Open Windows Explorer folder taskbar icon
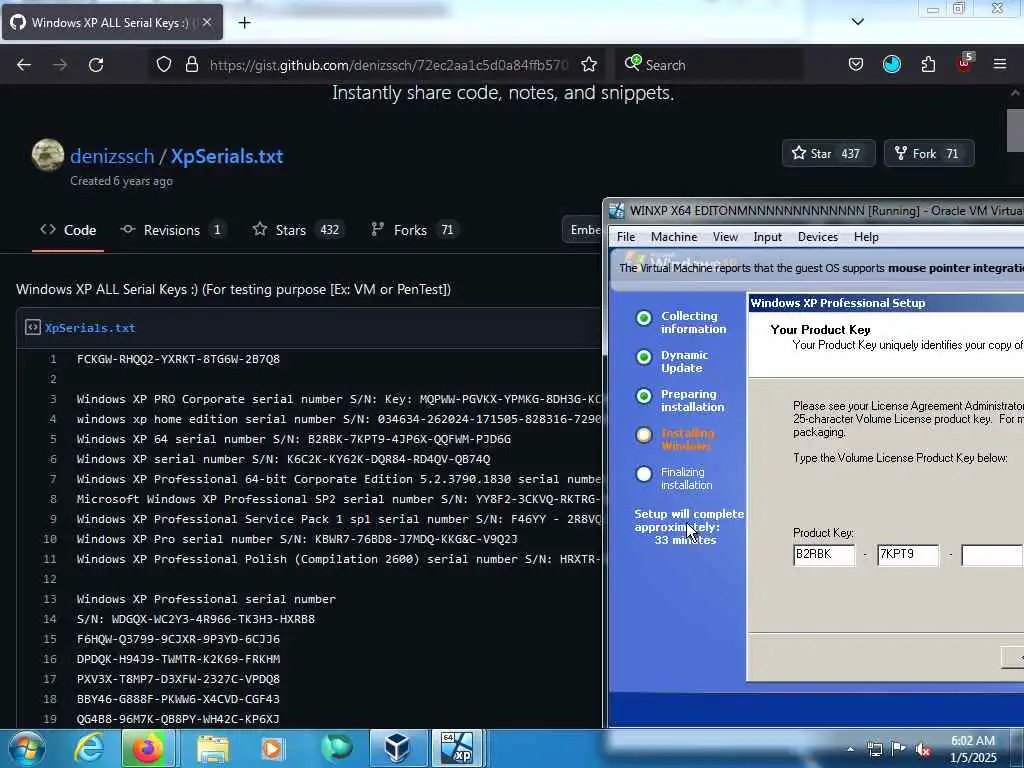The height and width of the screenshot is (768, 1024). click(213, 749)
